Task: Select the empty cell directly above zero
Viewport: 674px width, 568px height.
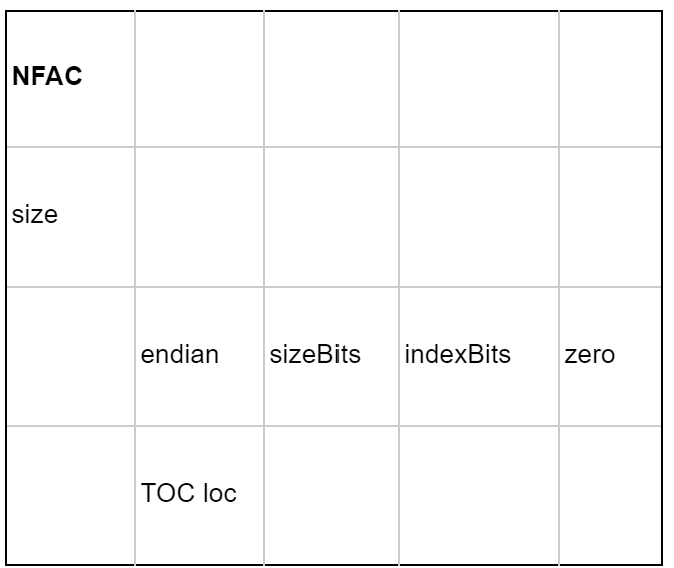Action: click(609, 216)
